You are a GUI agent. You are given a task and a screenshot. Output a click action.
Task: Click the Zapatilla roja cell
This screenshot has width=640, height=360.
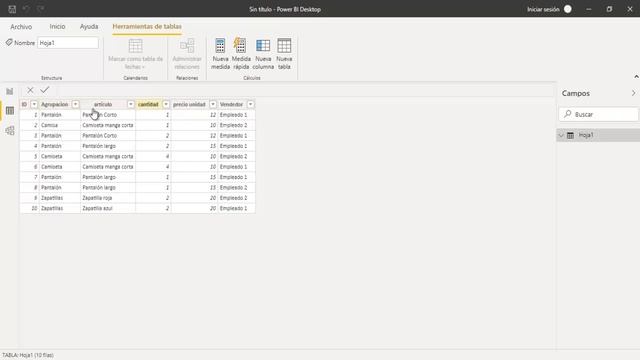108,198
